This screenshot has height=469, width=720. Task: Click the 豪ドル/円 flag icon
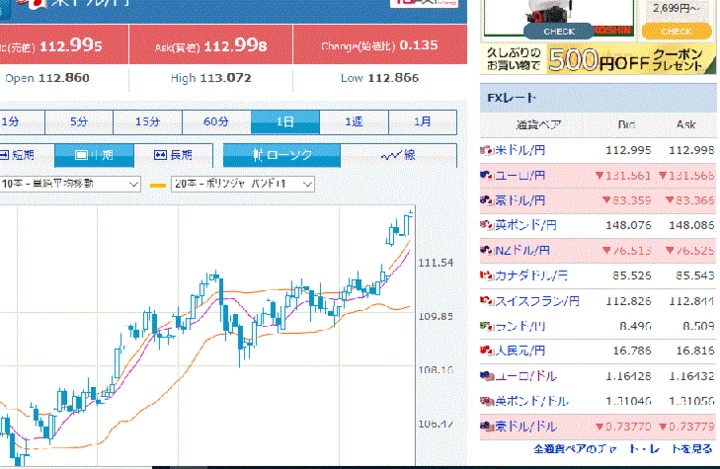(487, 200)
